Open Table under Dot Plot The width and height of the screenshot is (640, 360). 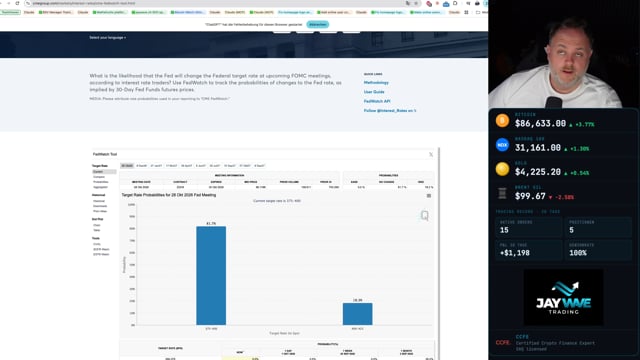point(97,230)
